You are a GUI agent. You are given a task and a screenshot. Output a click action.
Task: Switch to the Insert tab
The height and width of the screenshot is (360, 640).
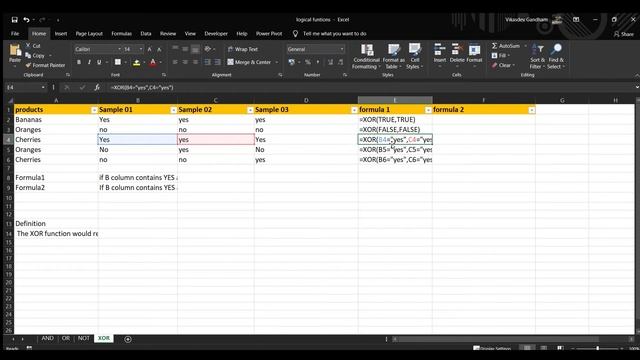click(x=61, y=33)
